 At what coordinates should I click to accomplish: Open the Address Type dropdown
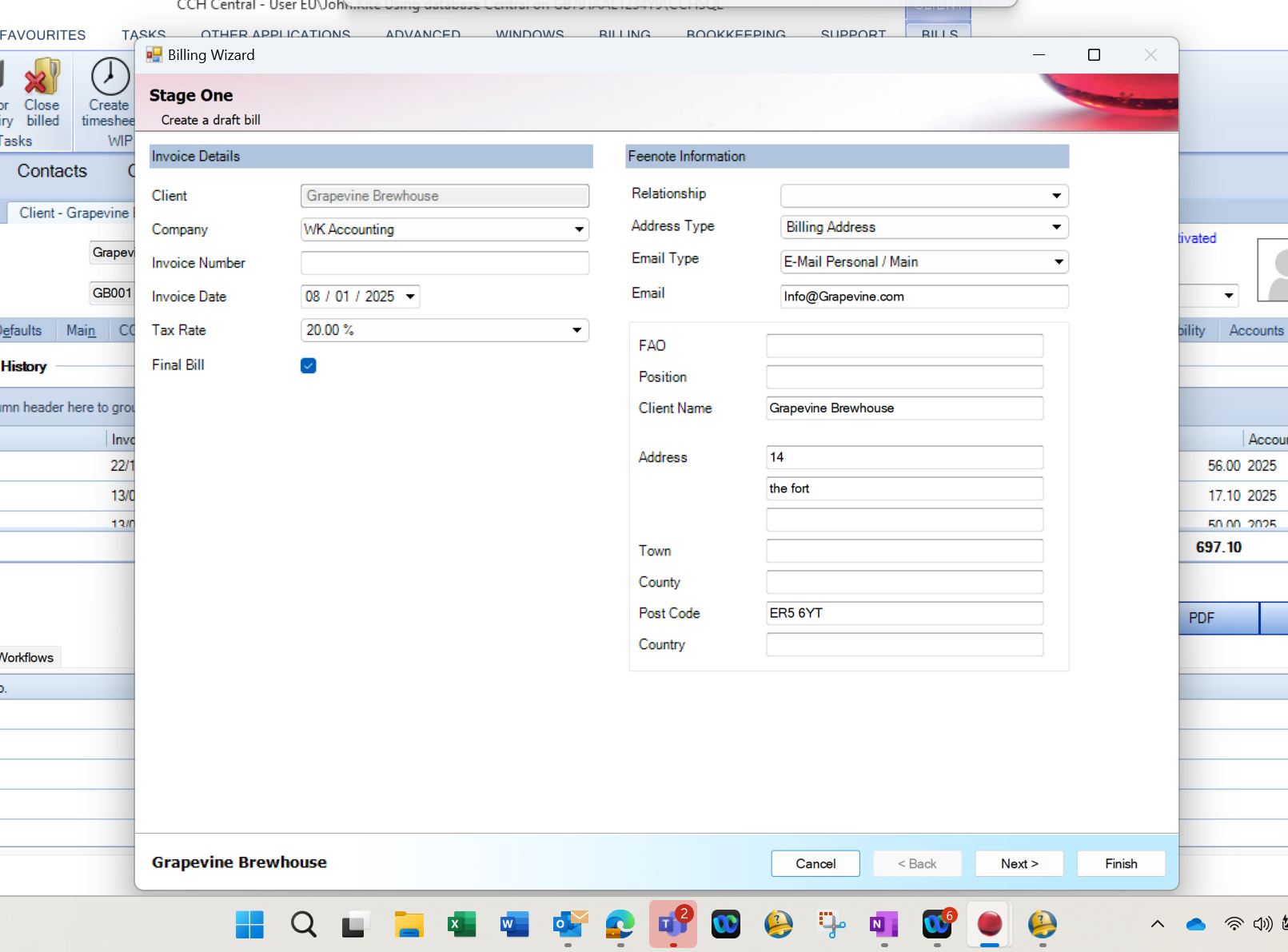pyautogui.click(x=1058, y=227)
